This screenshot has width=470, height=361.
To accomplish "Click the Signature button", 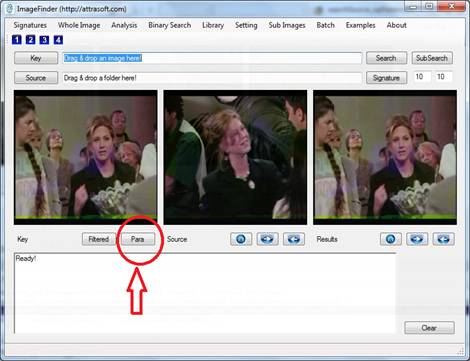I will [x=386, y=78].
